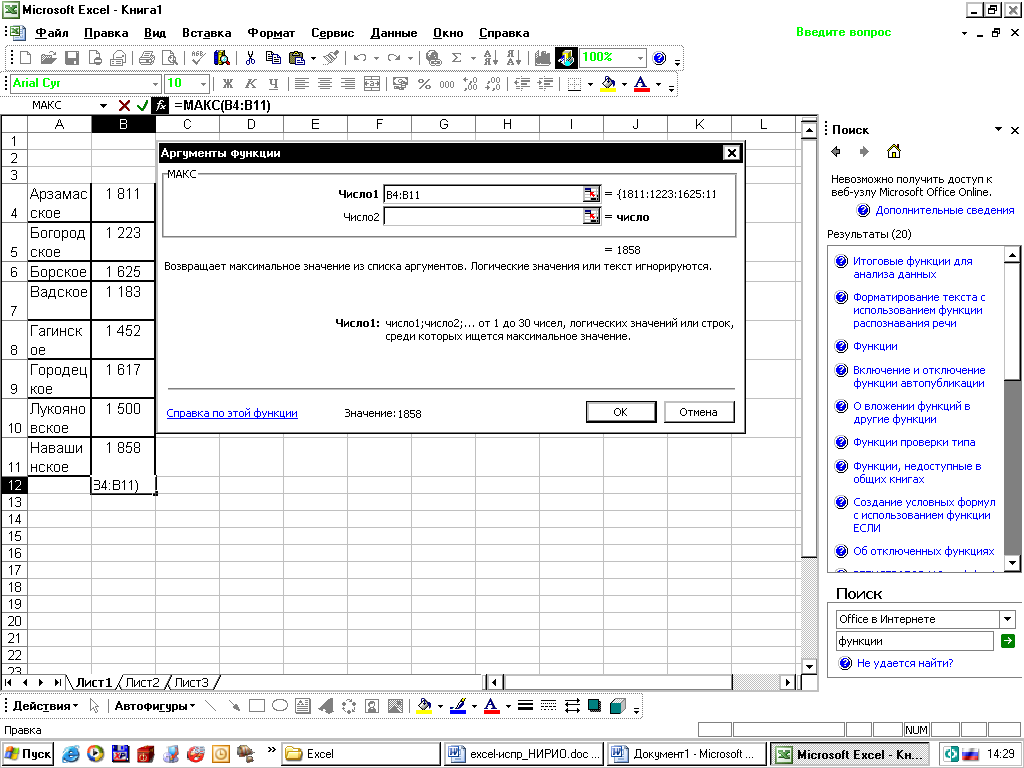Click the Undo arrow icon

pyautogui.click(x=360, y=58)
